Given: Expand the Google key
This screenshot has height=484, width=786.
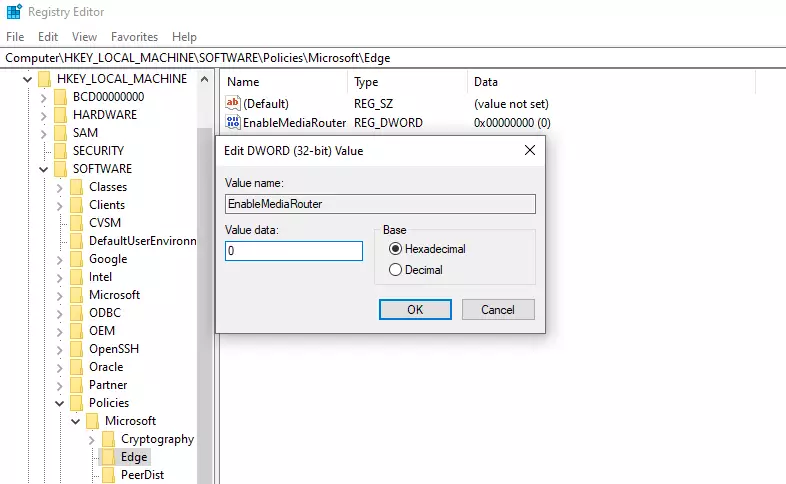Looking at the screenshot, I should tap(60, 260).
